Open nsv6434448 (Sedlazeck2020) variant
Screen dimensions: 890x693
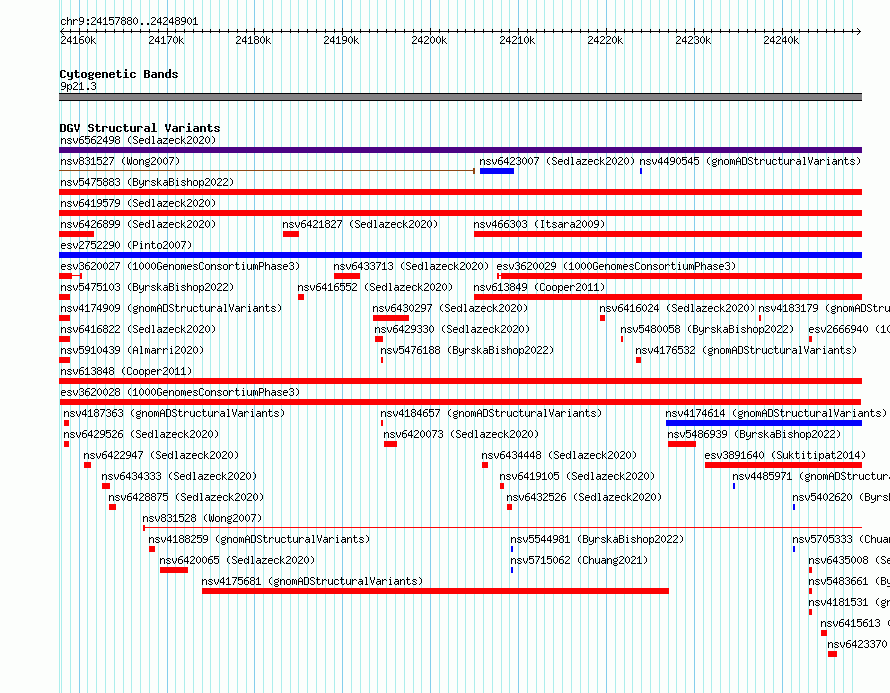pos(559,455)
